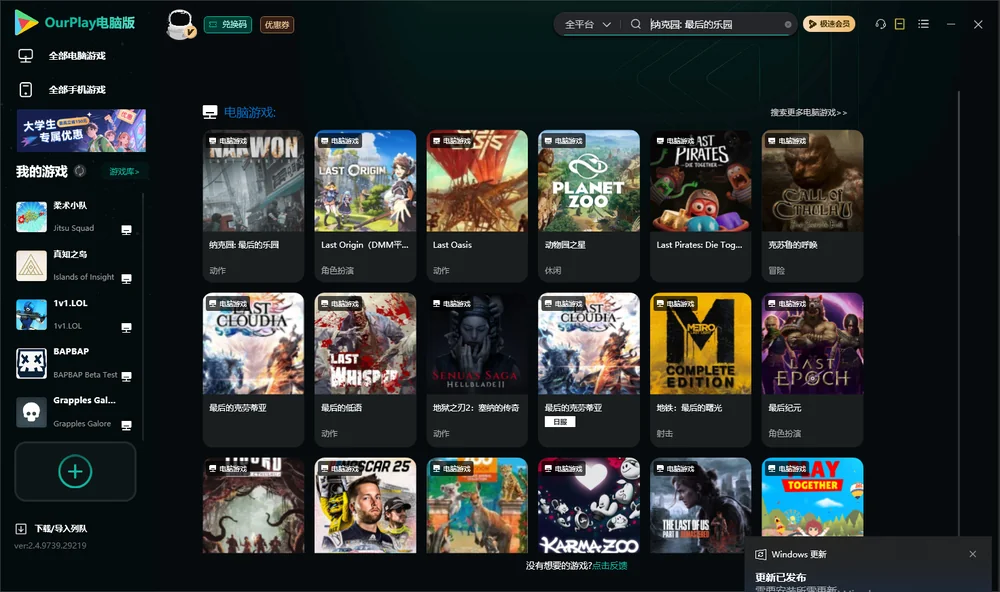Image resolution: width=1000 pixels, height=592 pixels.
Task: Open 最后纪元 Last Epoch card
Action: click(x=812, y=369)
